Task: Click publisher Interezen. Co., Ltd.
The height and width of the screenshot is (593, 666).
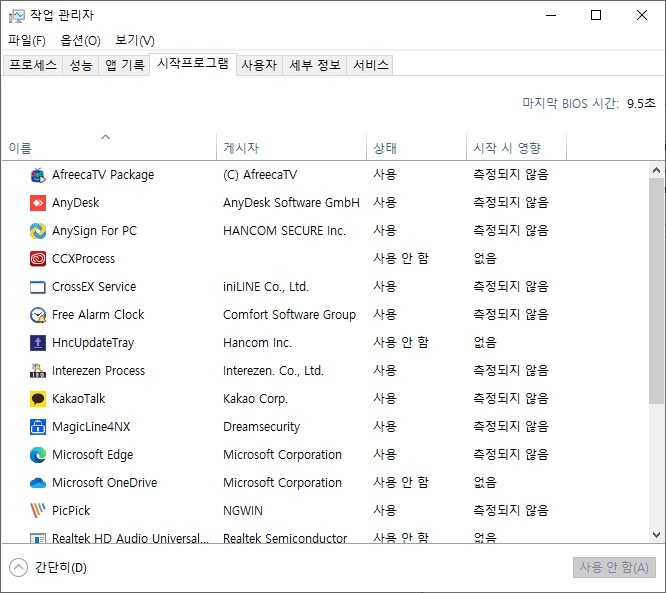Action: [x=274, y=371]
